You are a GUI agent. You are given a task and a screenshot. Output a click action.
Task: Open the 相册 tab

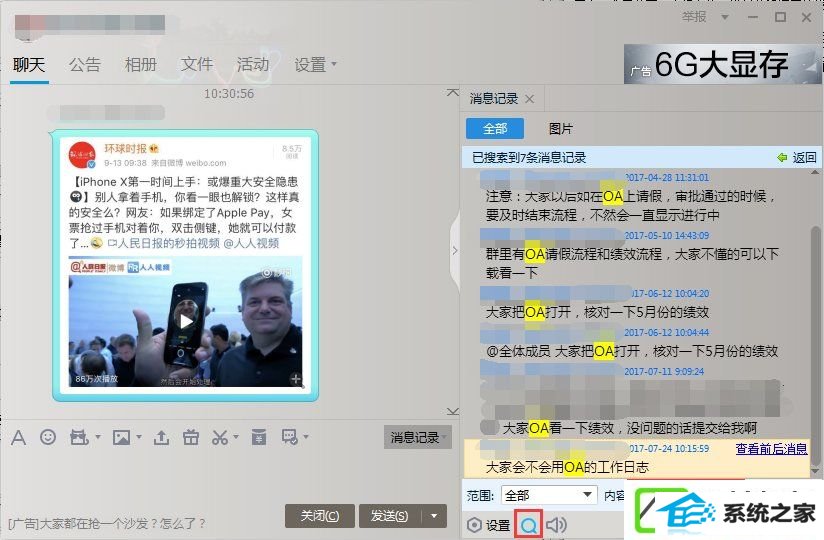pyautogui.click(x=141, y=65)
